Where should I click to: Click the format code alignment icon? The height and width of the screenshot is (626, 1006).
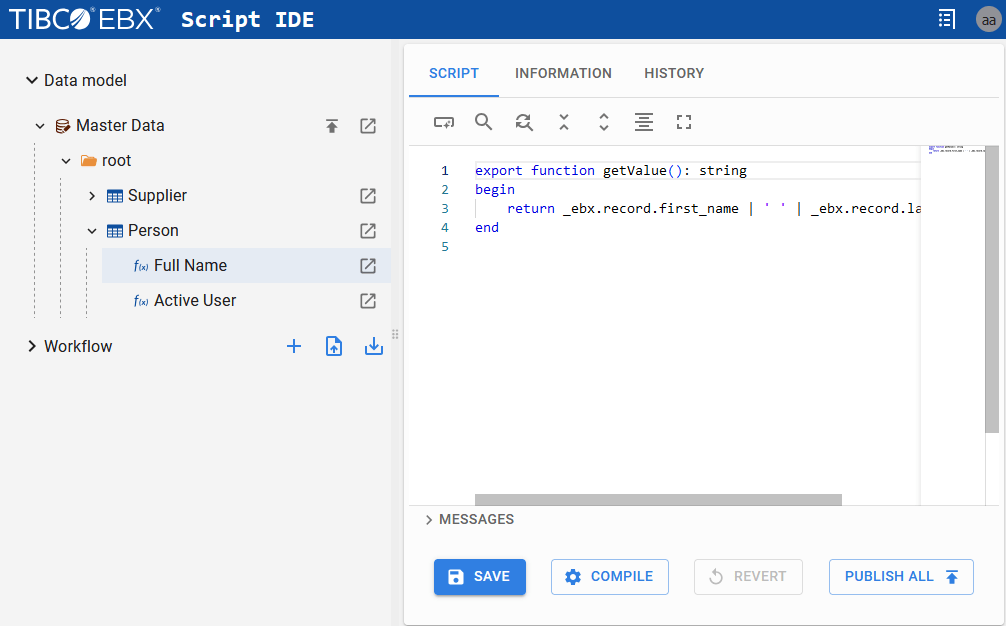coord(644,122)
